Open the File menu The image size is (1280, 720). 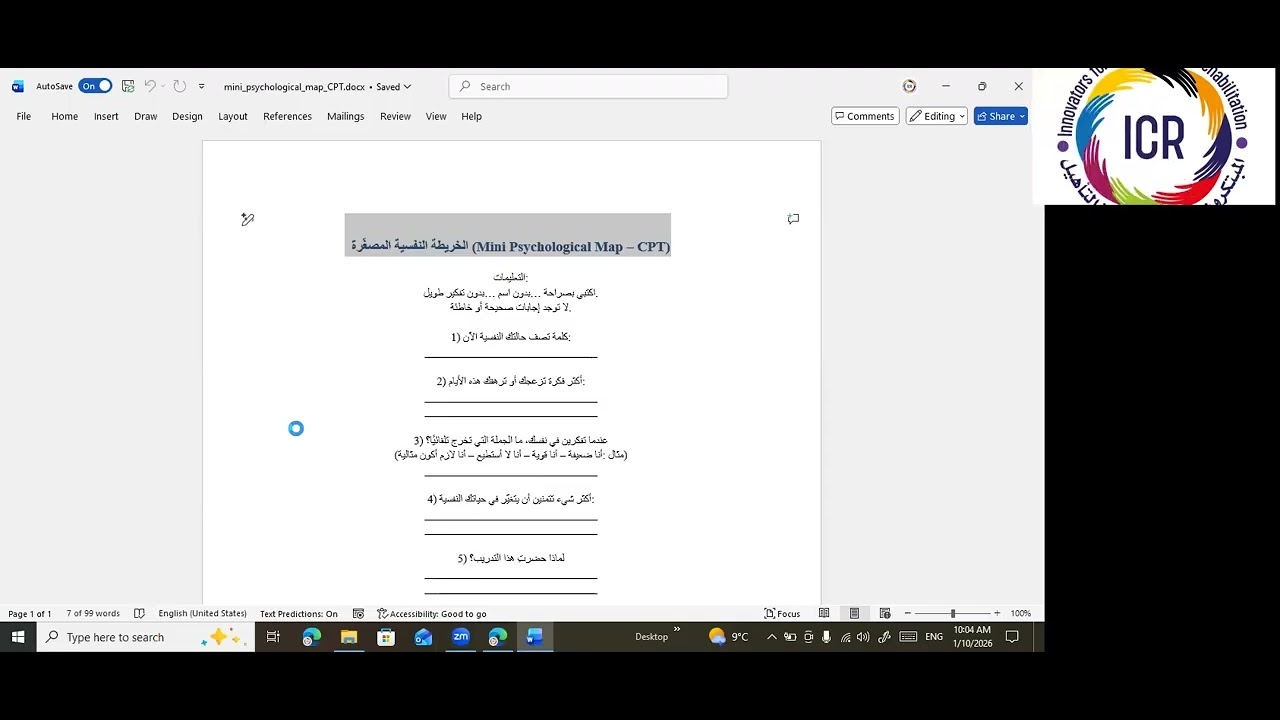pyautogui.click(x=23, y=116)
